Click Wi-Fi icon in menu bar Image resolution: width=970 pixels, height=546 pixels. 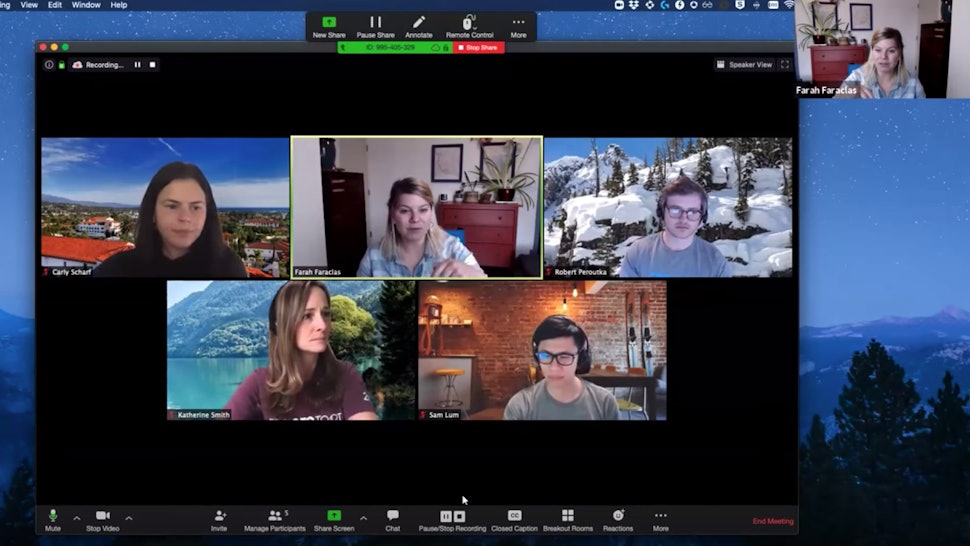pyautogui.click(x=789, y=5)
